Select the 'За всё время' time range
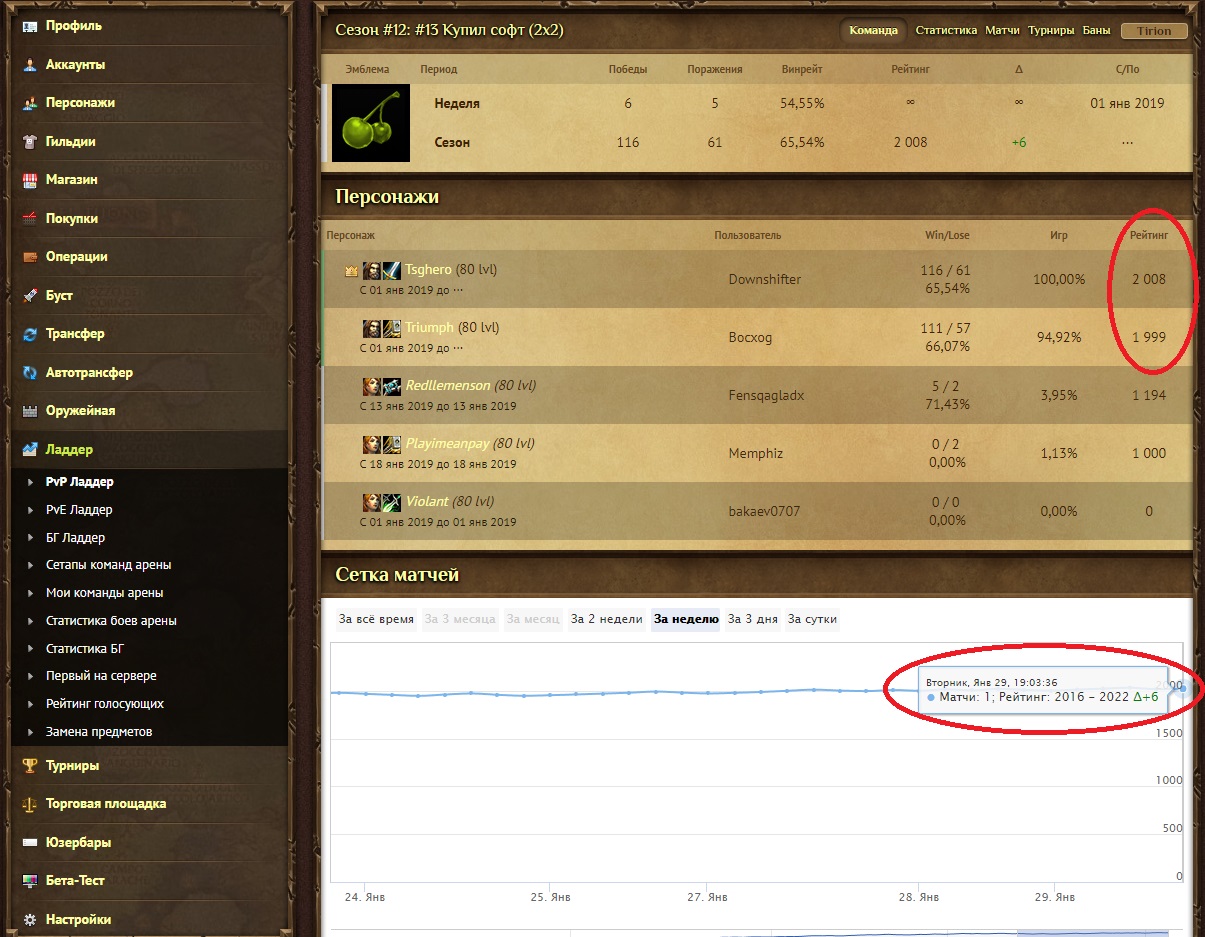1205x937 pixels. [376, 619]
